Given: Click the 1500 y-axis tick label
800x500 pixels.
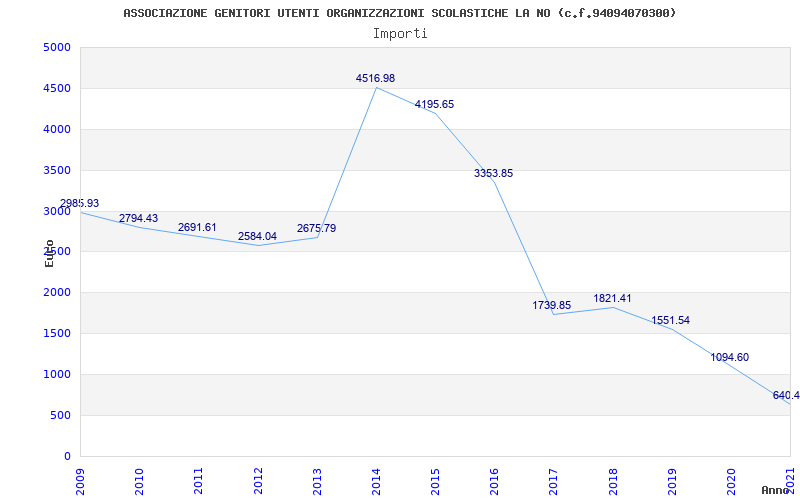Looking at the screenshot, I should pyautogui.click(x=57, y=334).
